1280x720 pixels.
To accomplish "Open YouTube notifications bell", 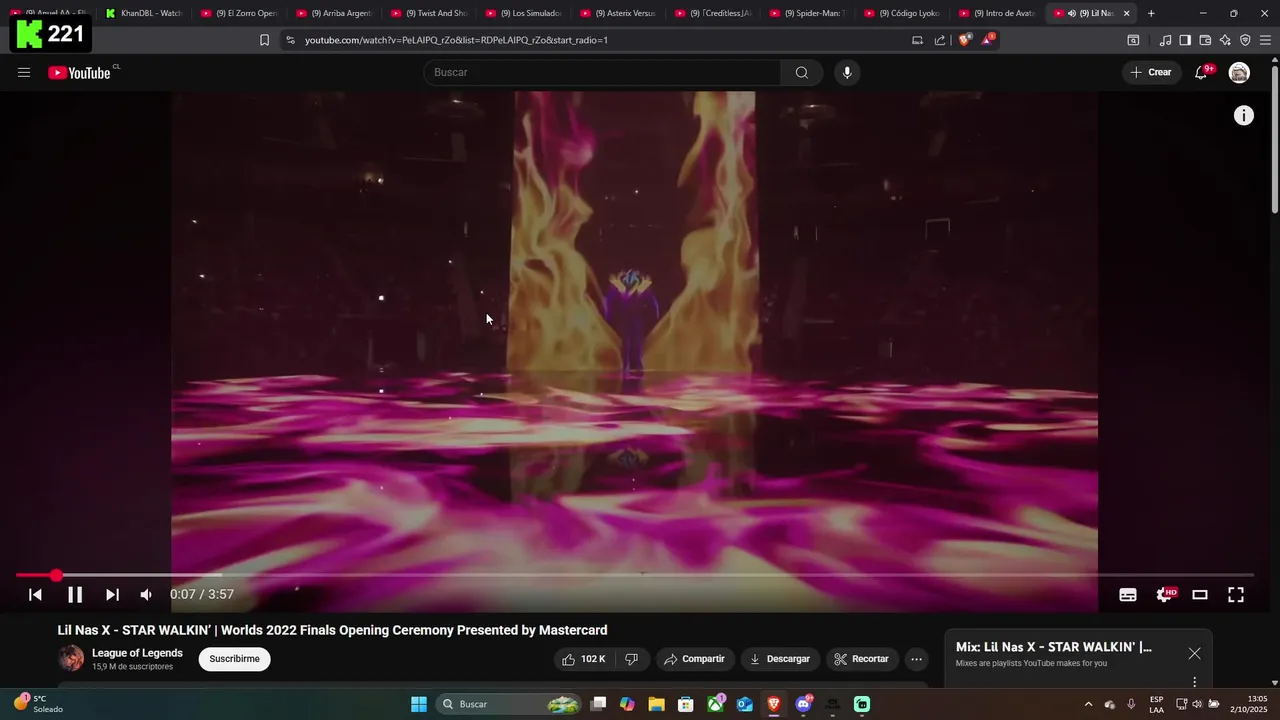I will (x=1201, y=72).
